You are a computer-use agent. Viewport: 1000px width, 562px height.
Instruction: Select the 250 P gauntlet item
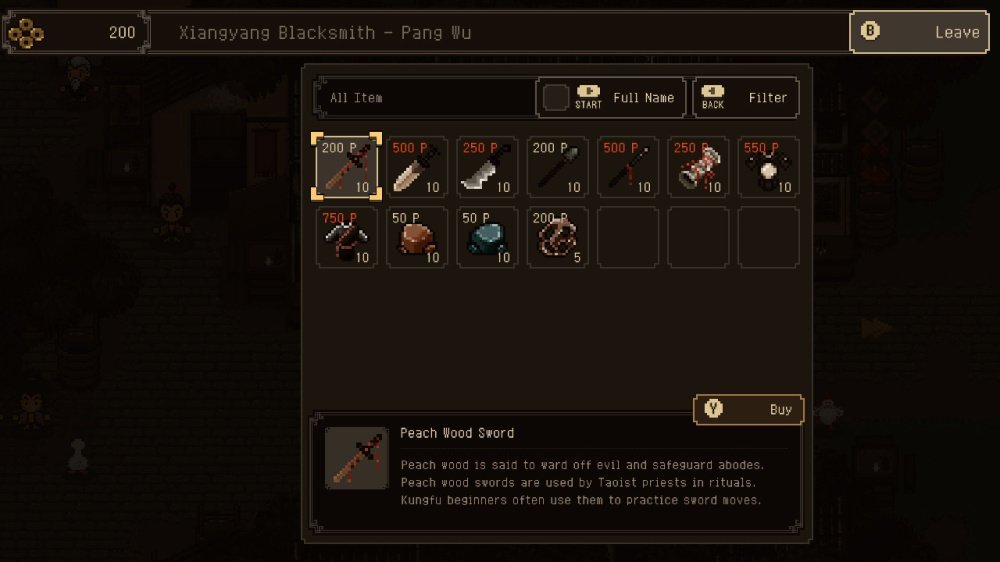(x=698, y=167)
